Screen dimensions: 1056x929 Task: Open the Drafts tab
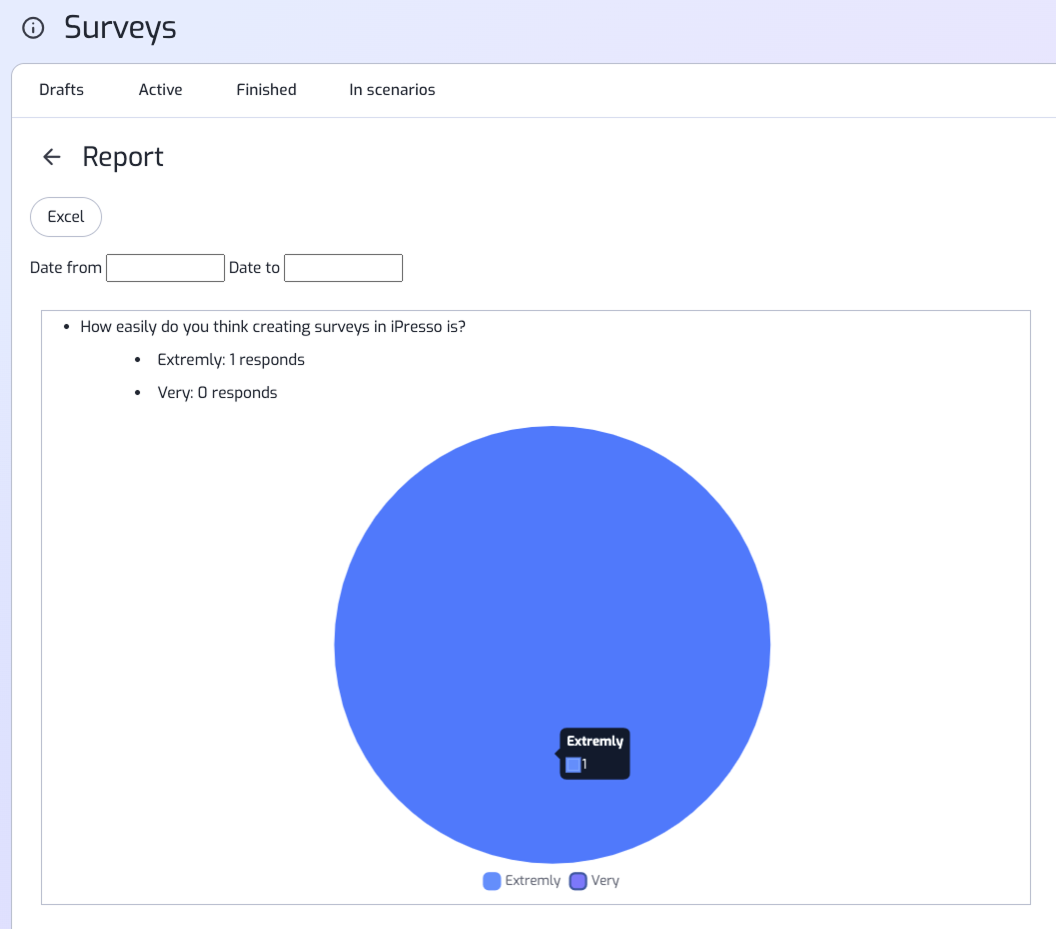tap(61, 90)
